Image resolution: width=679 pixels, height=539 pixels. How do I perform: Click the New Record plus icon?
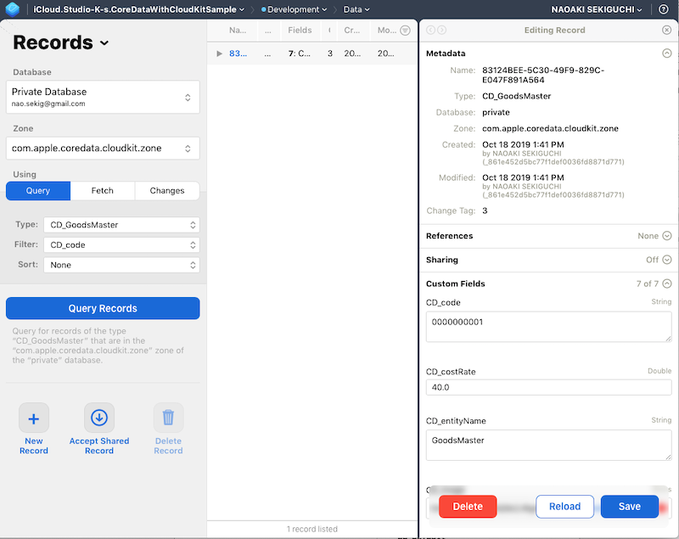click(34, 418)
